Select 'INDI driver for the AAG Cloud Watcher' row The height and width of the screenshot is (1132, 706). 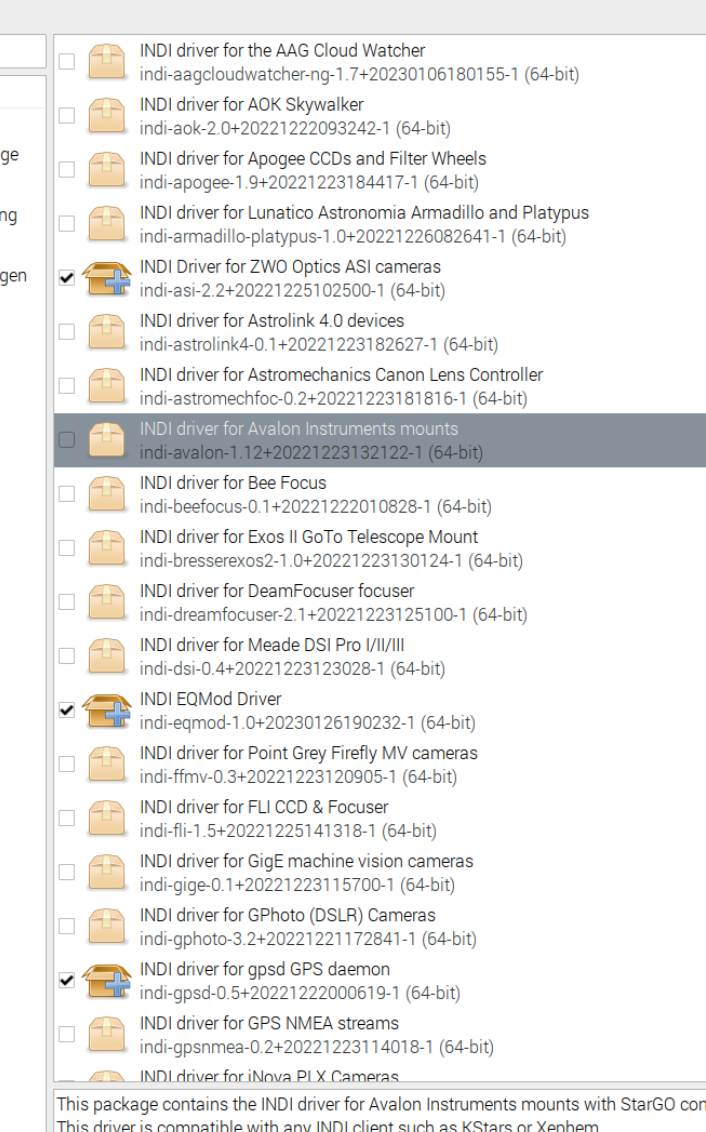(x=380, y=61)
